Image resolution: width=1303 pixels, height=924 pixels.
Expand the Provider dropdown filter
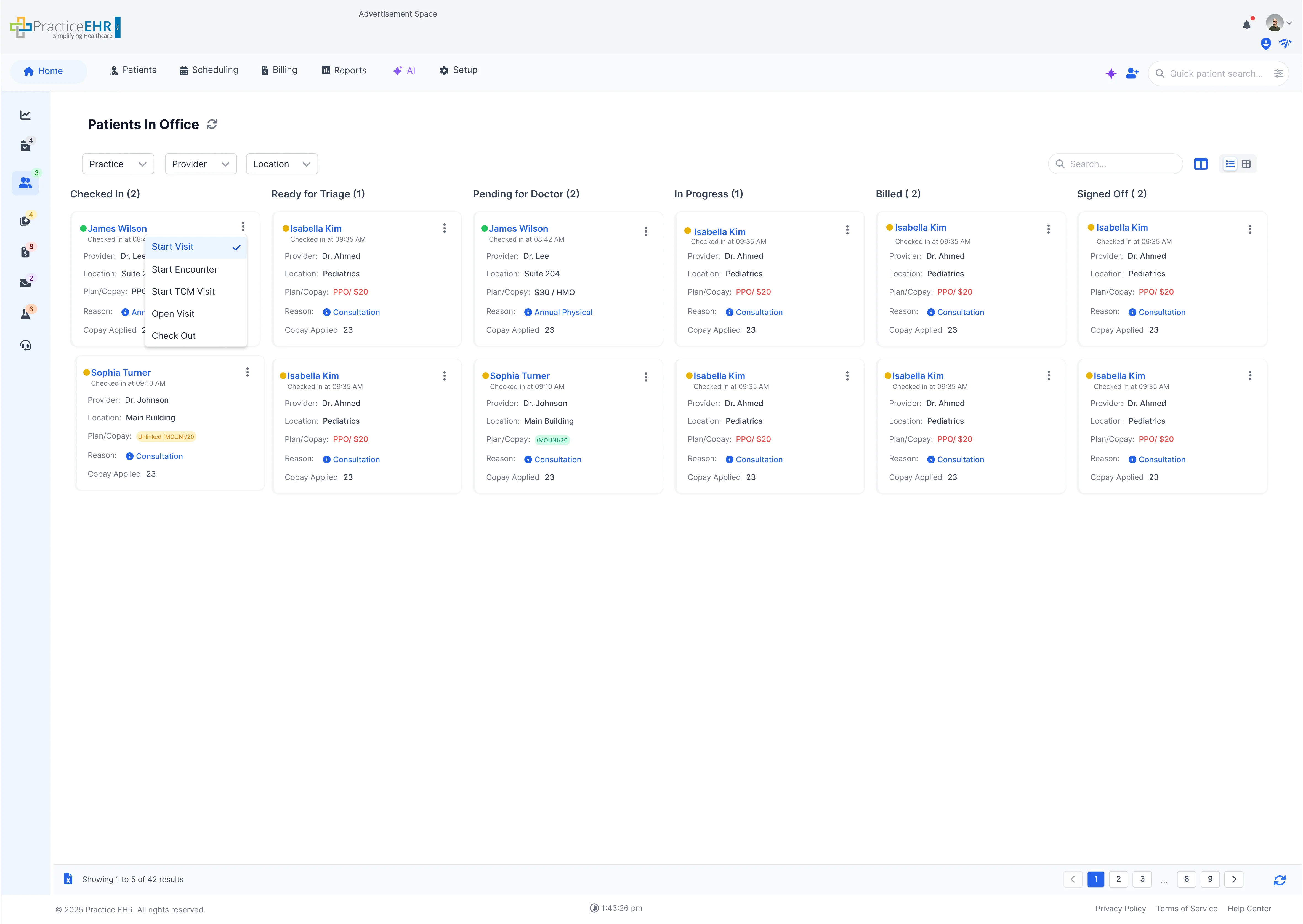[x=200, y=164]
